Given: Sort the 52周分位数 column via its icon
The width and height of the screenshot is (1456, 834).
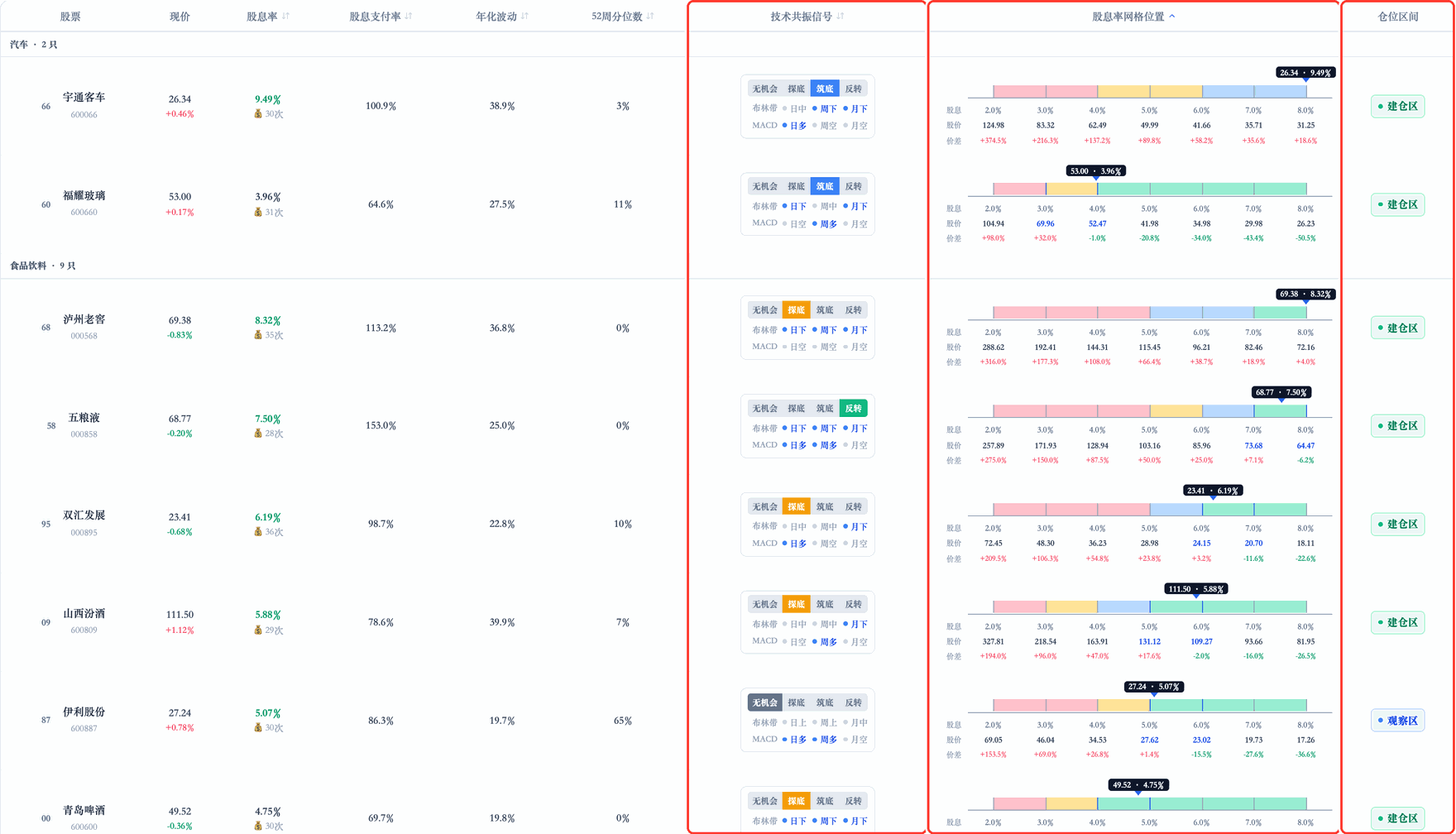Looking at the screenshot, I should click(650, 17).
